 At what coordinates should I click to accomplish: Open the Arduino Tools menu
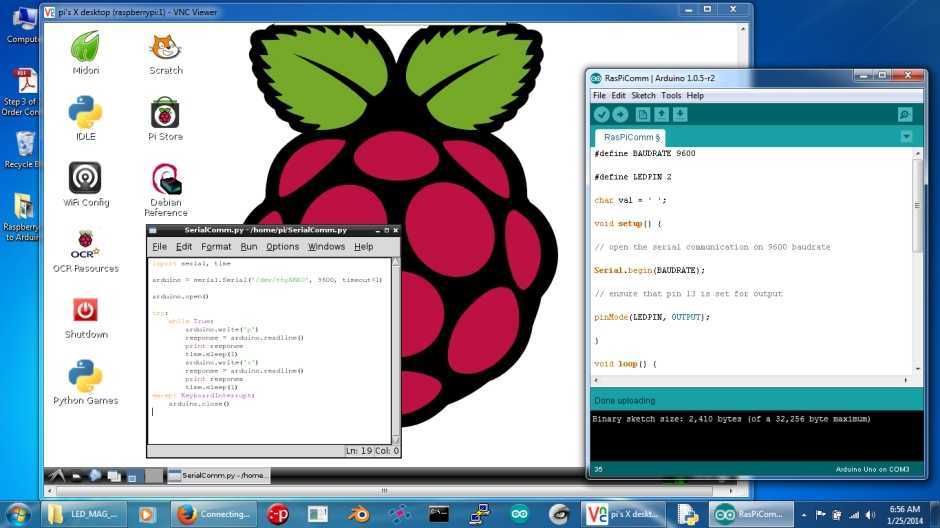(x=671, y=95)
